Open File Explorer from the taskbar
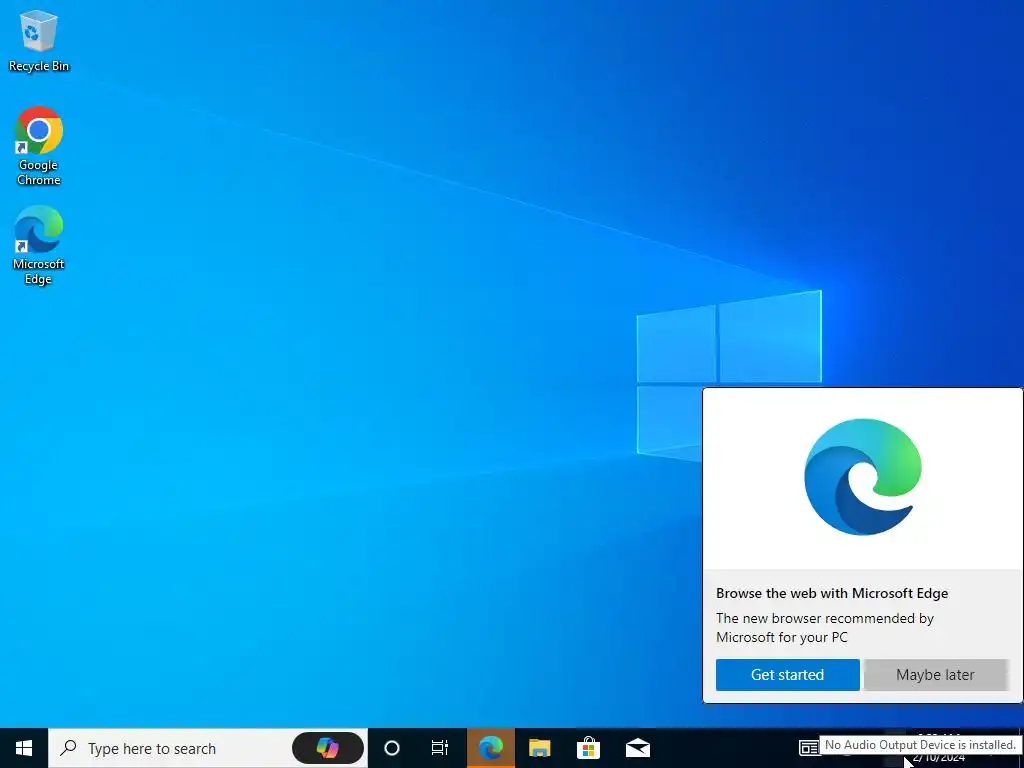 tap(539, 748)
